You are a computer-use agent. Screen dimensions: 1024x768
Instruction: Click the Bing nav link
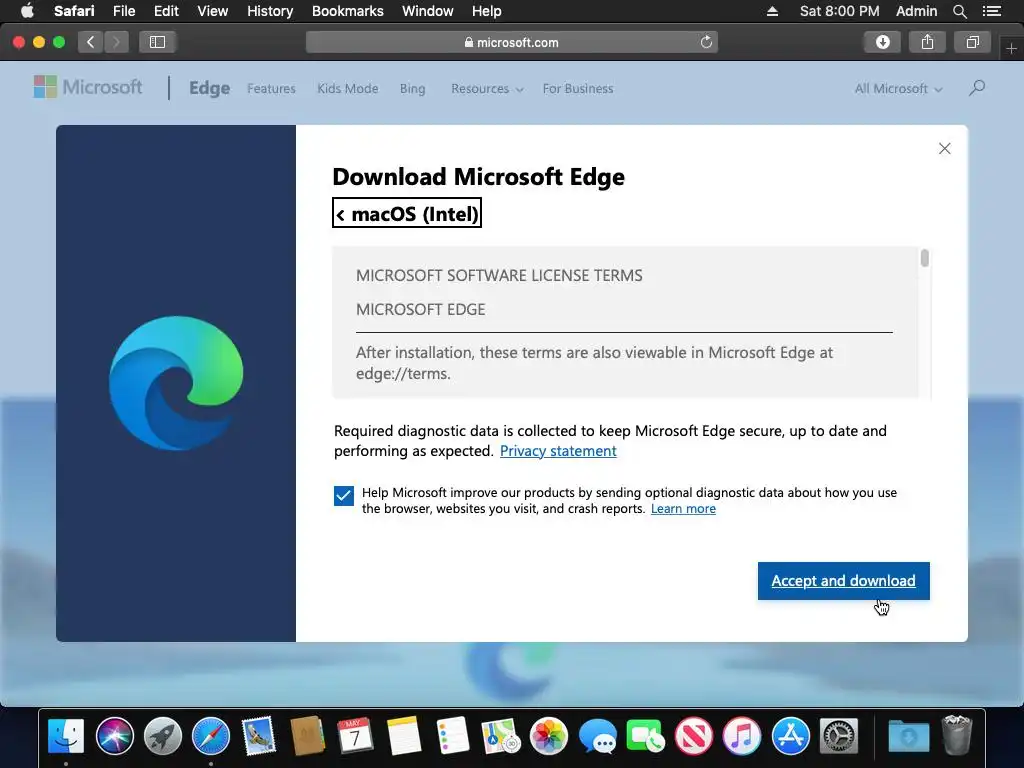pyautogui.click(x=412, y=89)
